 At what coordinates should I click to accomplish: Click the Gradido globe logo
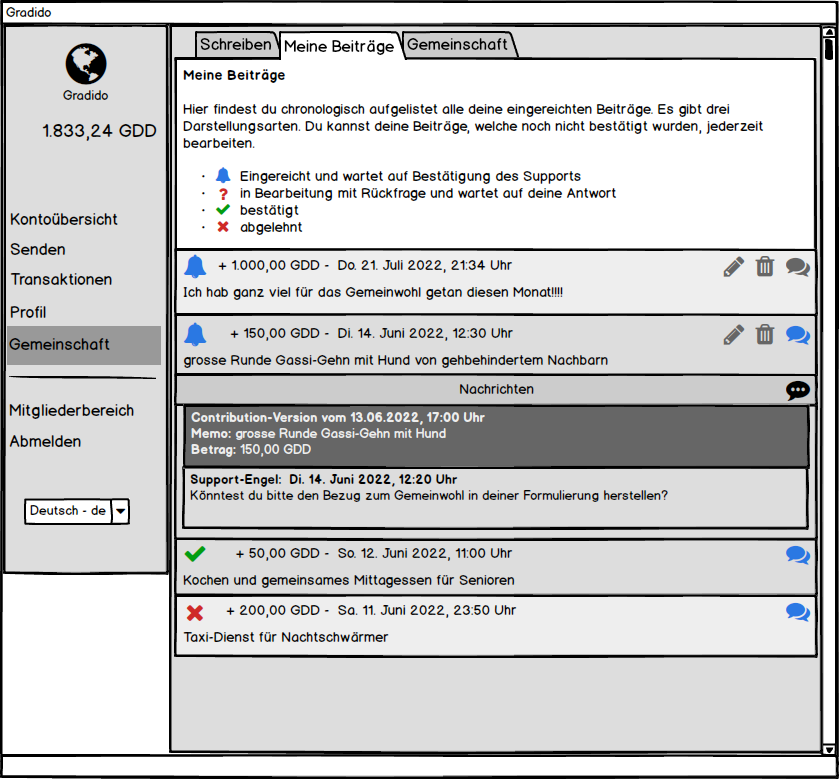pyautogui.click(x=86, y=64)
